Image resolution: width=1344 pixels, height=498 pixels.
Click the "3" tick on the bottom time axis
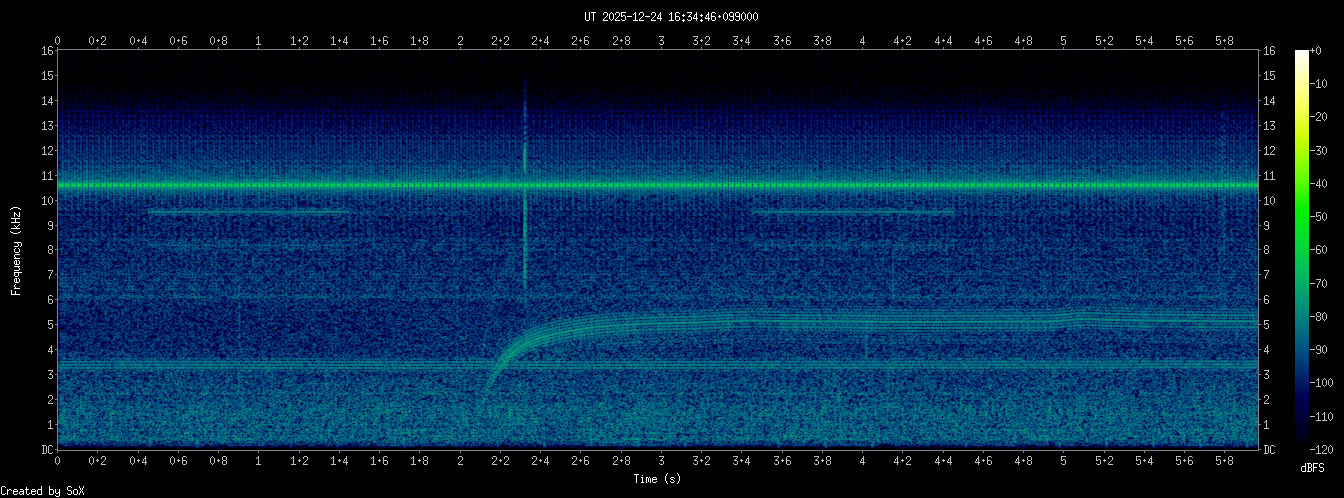662,461
